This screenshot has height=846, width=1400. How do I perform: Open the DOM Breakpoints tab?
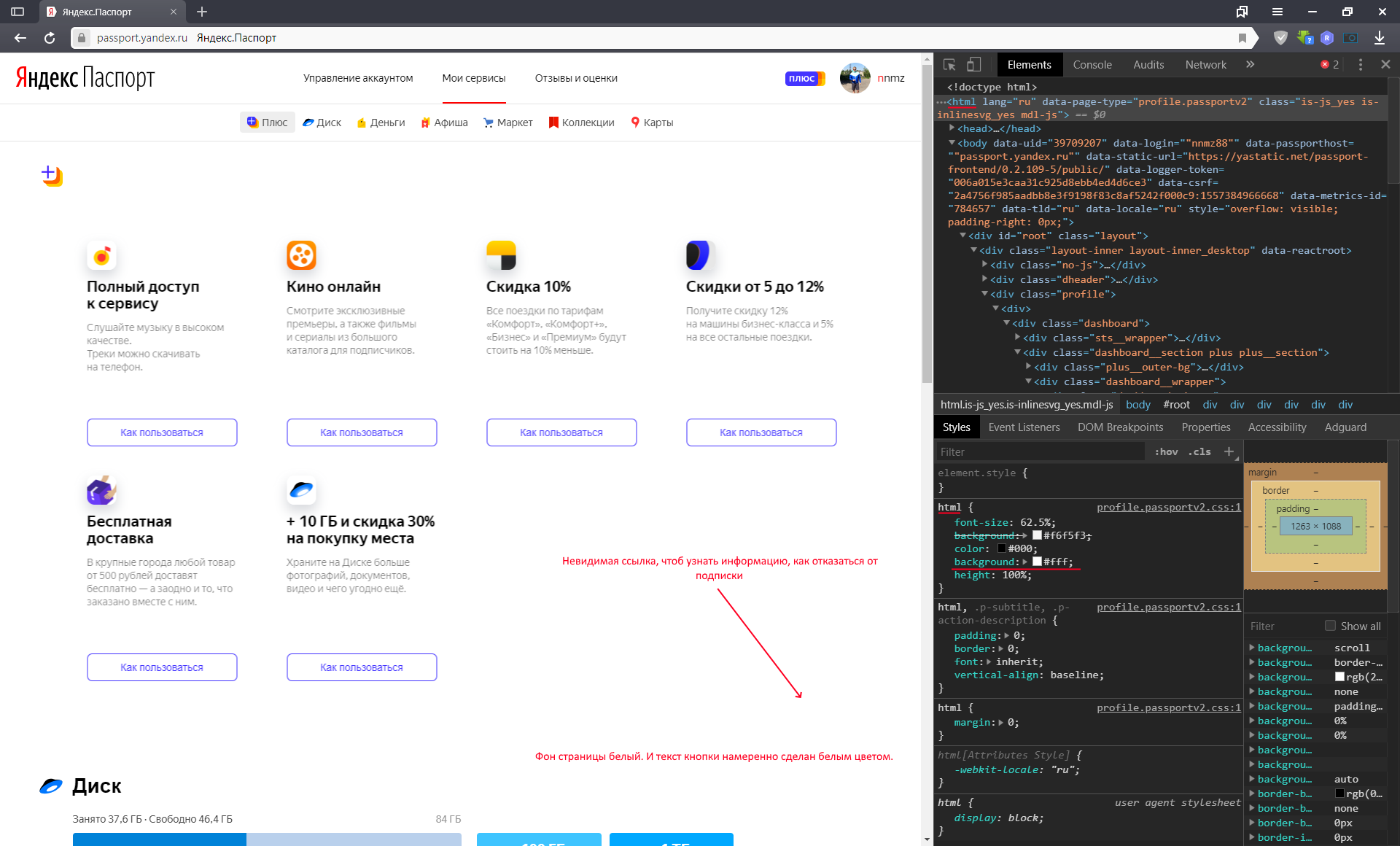[x=1120, y=427]
